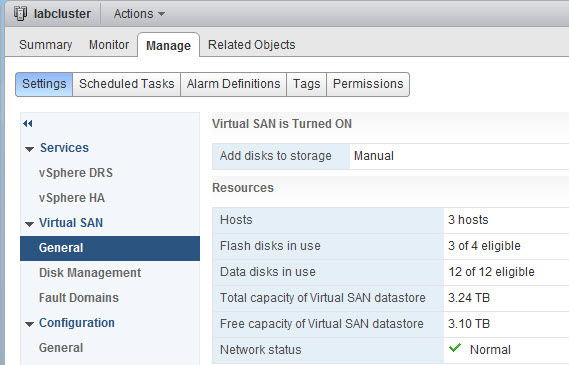Click the 'Hosts' row label

[236, 220]
